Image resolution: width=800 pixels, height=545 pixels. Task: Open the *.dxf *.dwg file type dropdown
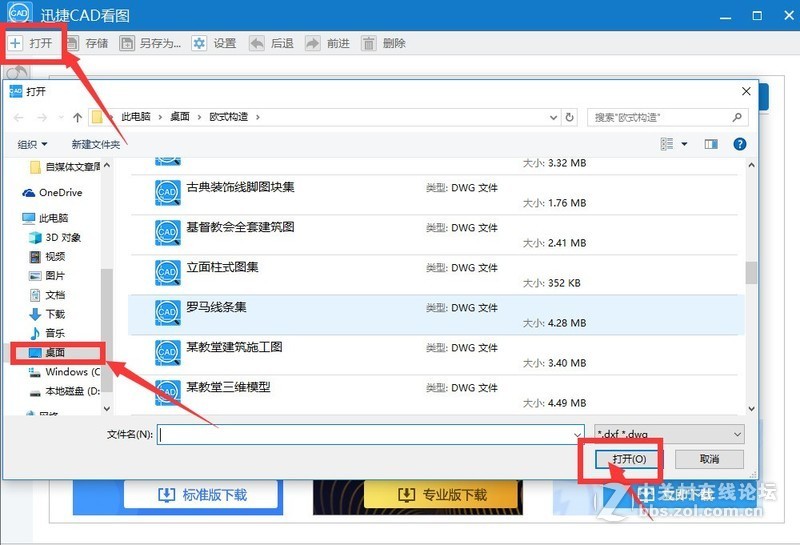tap(669, 434)
